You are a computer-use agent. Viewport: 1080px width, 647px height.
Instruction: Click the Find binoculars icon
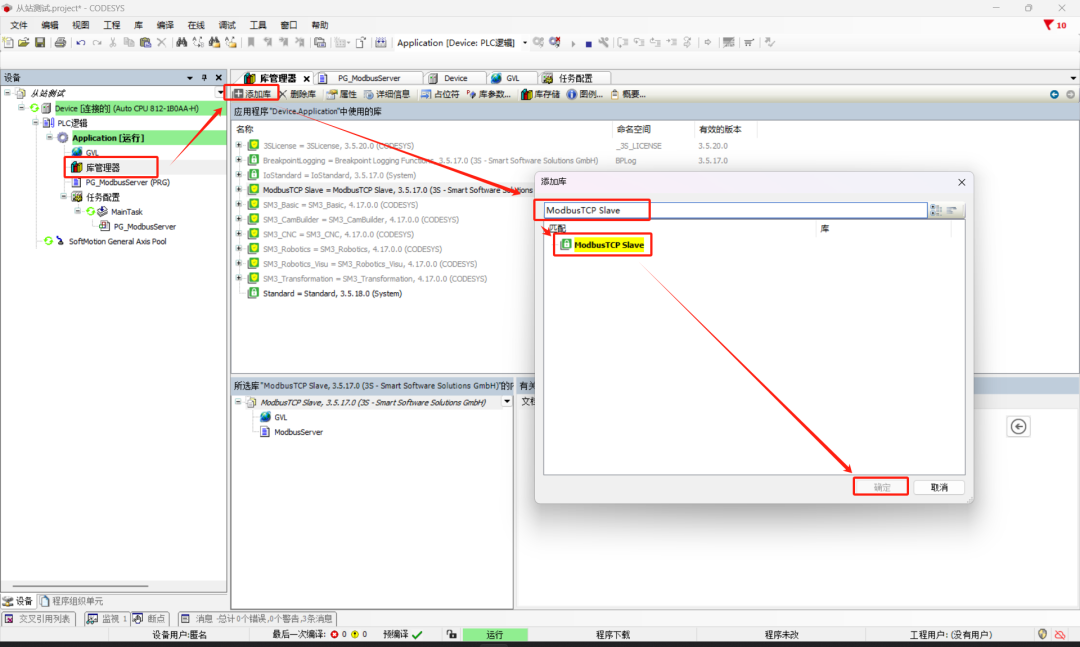(181, 43)
